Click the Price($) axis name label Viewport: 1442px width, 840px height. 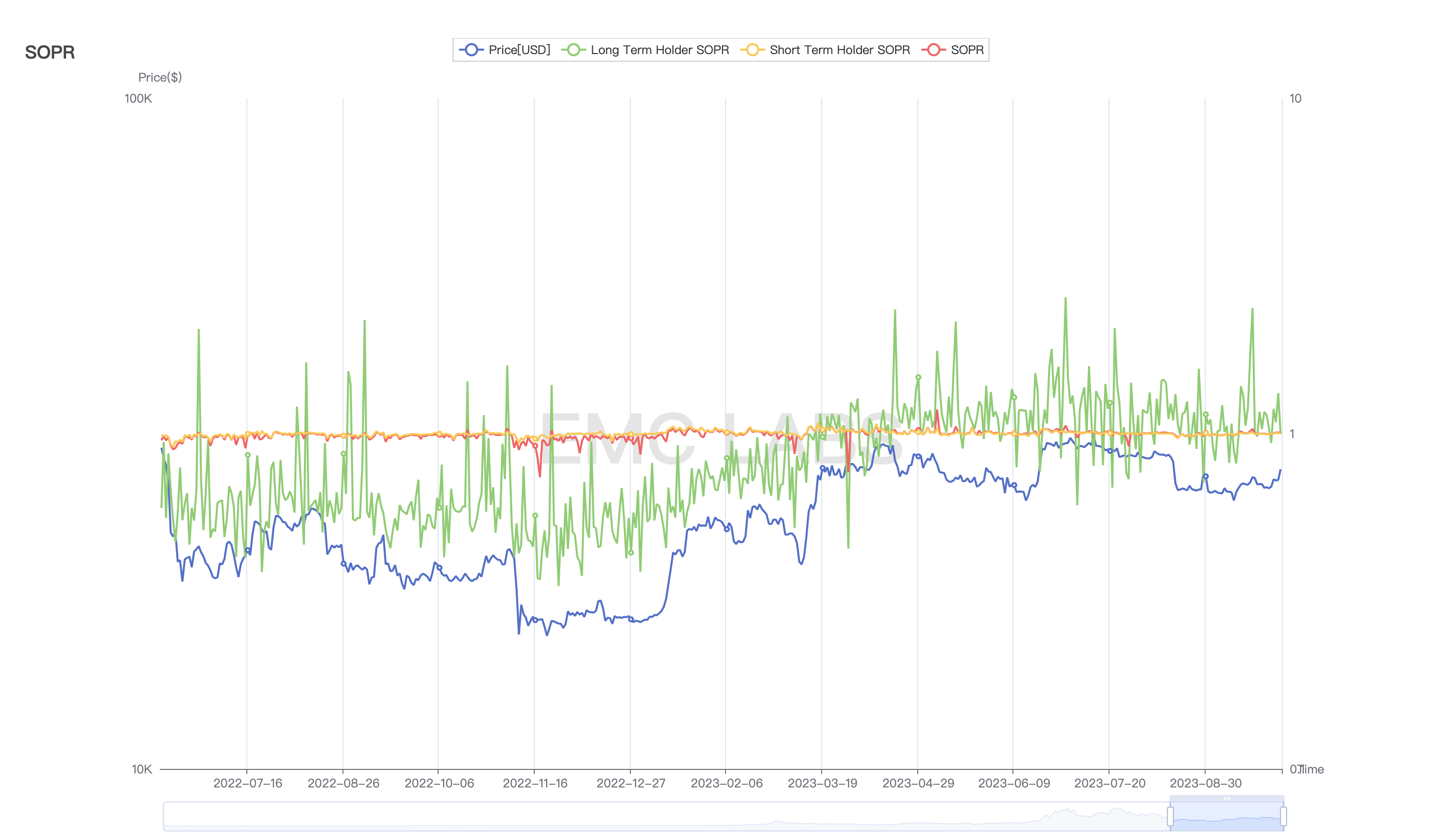[x=160, y=77]
